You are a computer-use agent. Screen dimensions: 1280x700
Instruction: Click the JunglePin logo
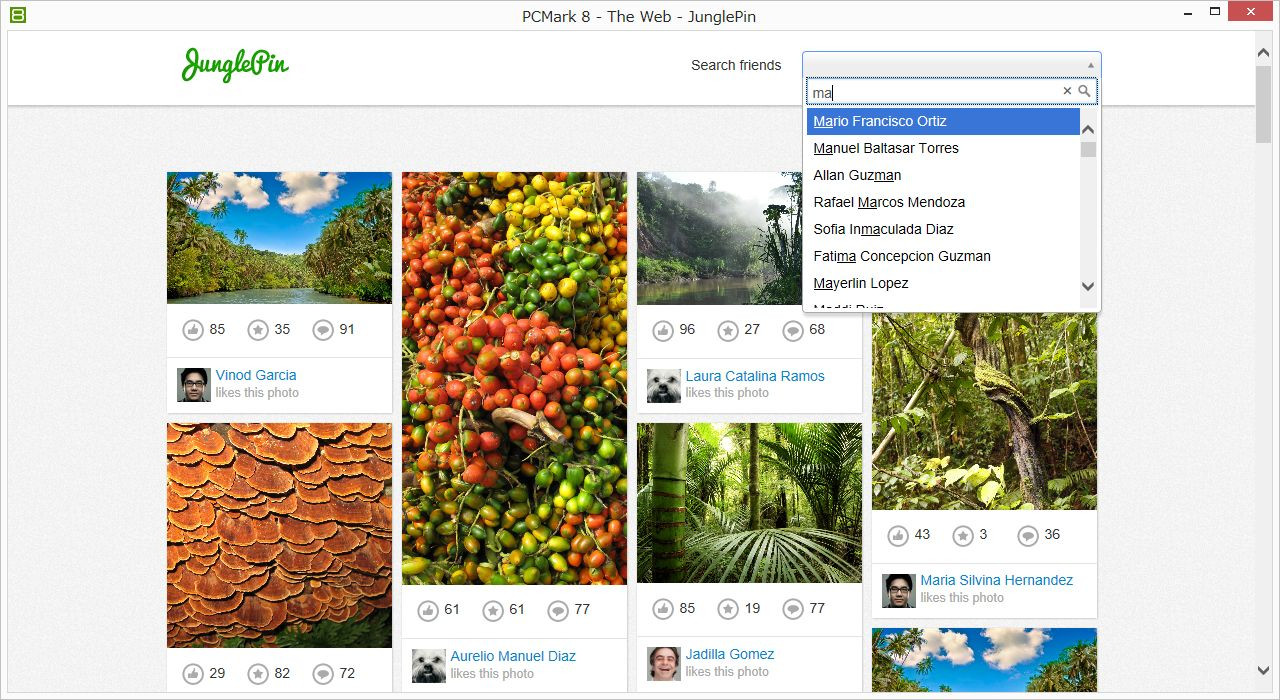point(235,65)
